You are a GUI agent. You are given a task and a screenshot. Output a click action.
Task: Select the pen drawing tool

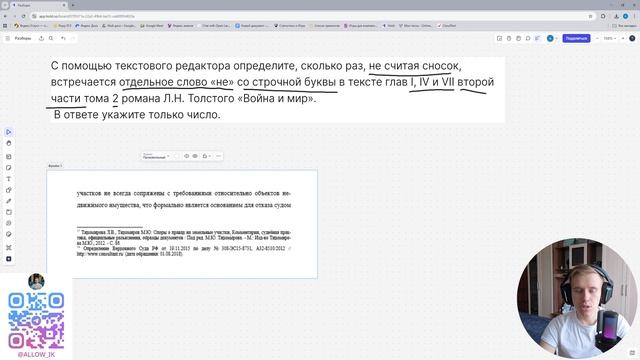coord(9,201)
